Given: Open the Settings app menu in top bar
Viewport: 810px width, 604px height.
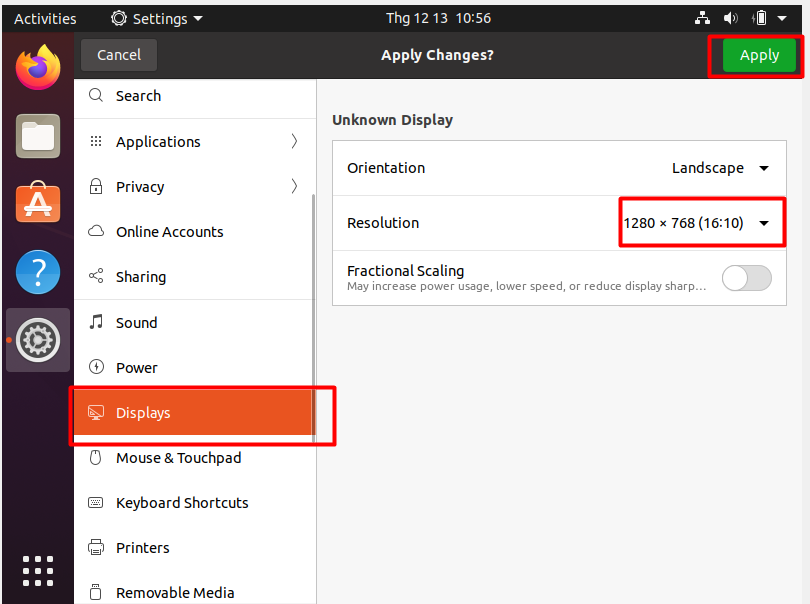Looking at the screenshot, I should 157,18.
